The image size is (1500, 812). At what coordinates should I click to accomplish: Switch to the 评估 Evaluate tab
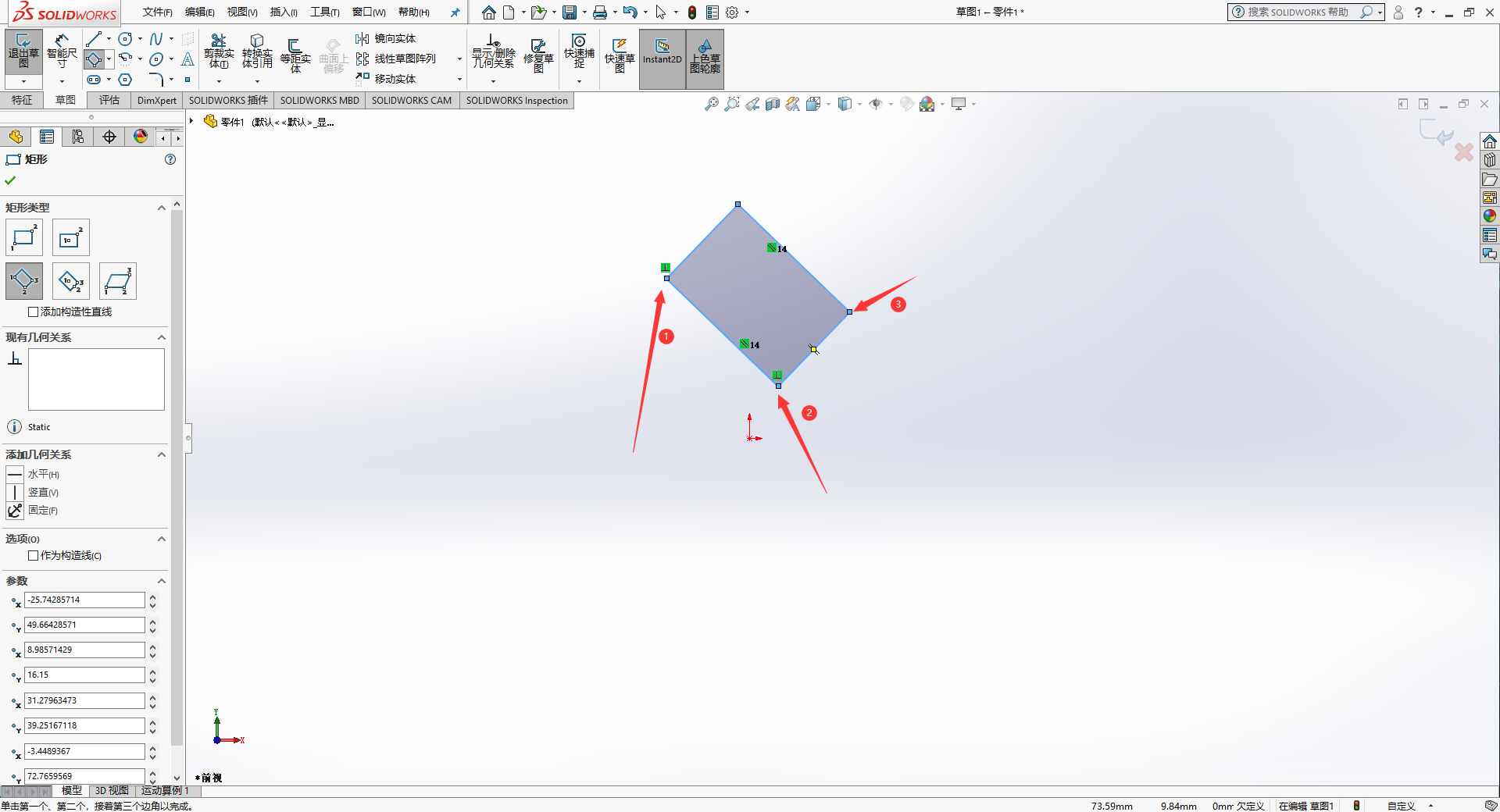[109, 100]
